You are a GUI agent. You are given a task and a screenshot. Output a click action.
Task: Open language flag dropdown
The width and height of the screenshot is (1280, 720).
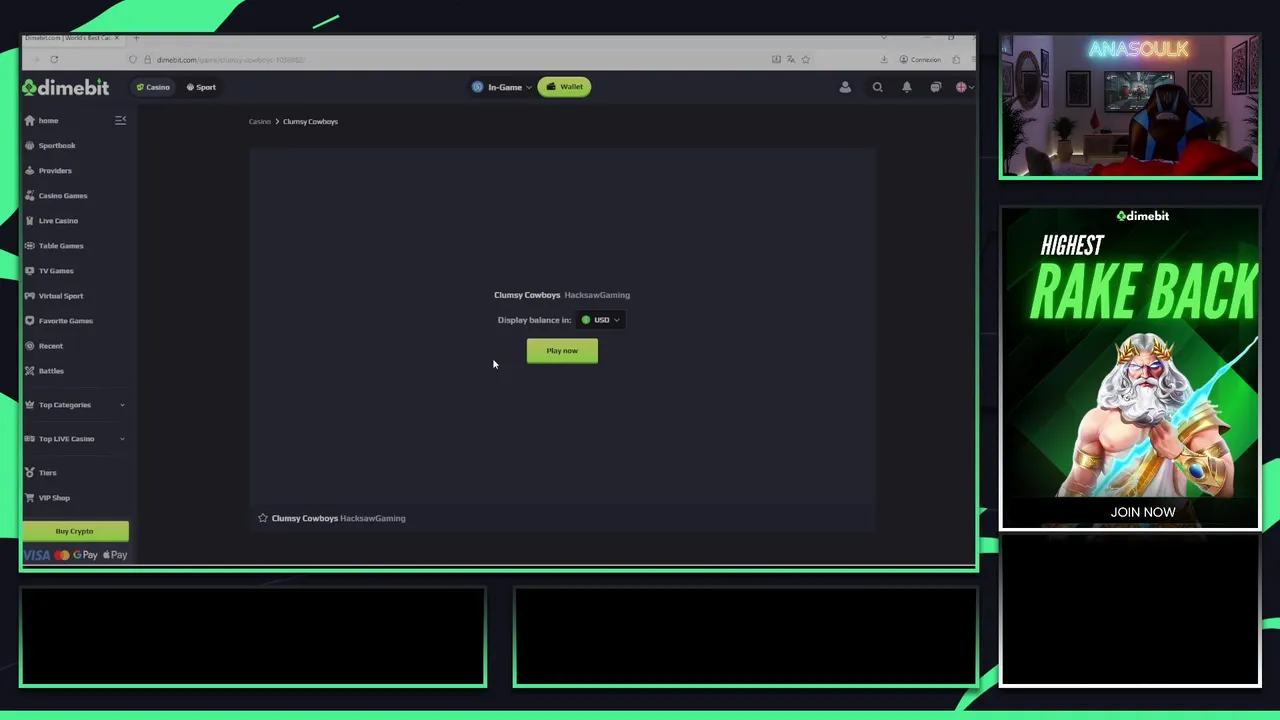[963, 87]
